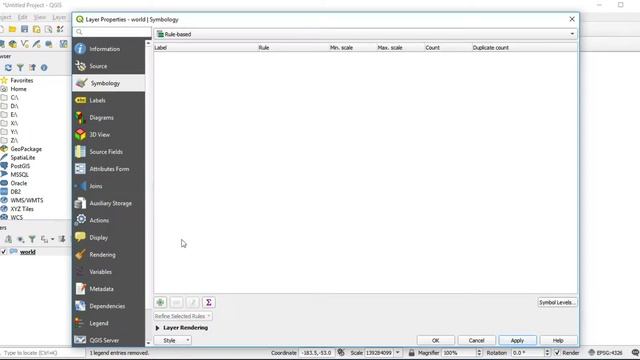The image size is (640, 360).
Task: Add a new rule with plus icon
Action: click(x=160, y=302)
